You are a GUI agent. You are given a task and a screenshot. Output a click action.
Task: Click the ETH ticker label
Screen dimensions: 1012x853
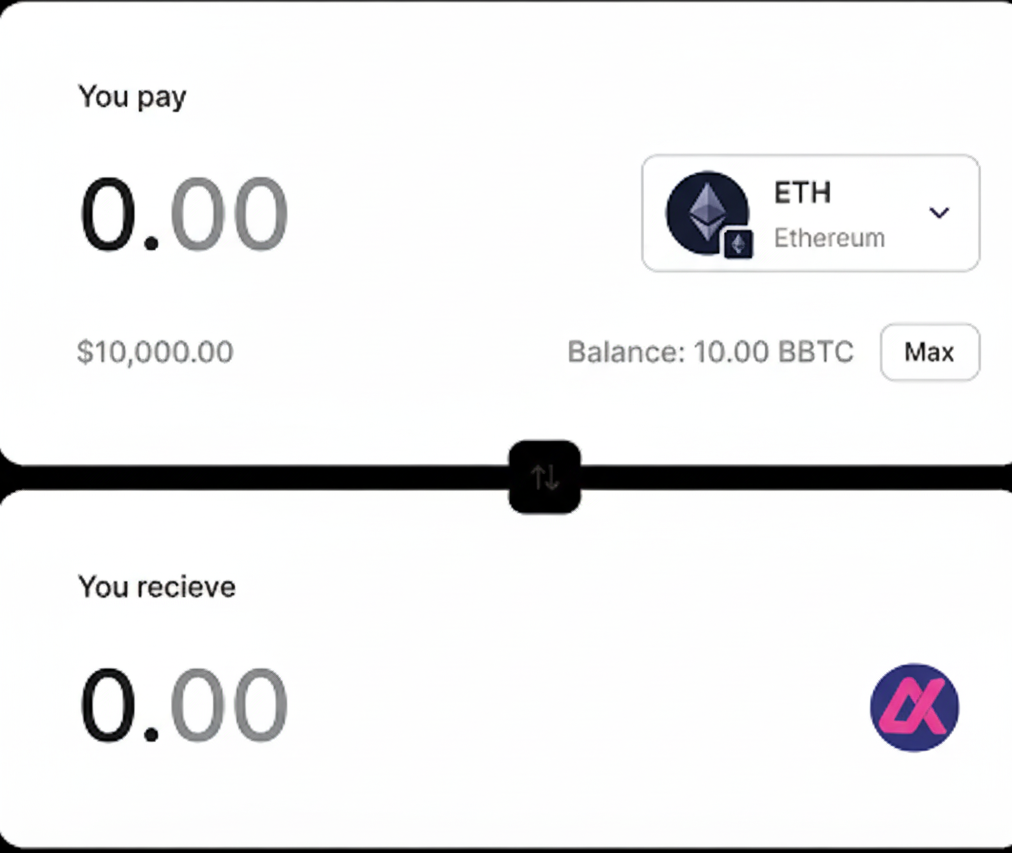pos(802,192)
